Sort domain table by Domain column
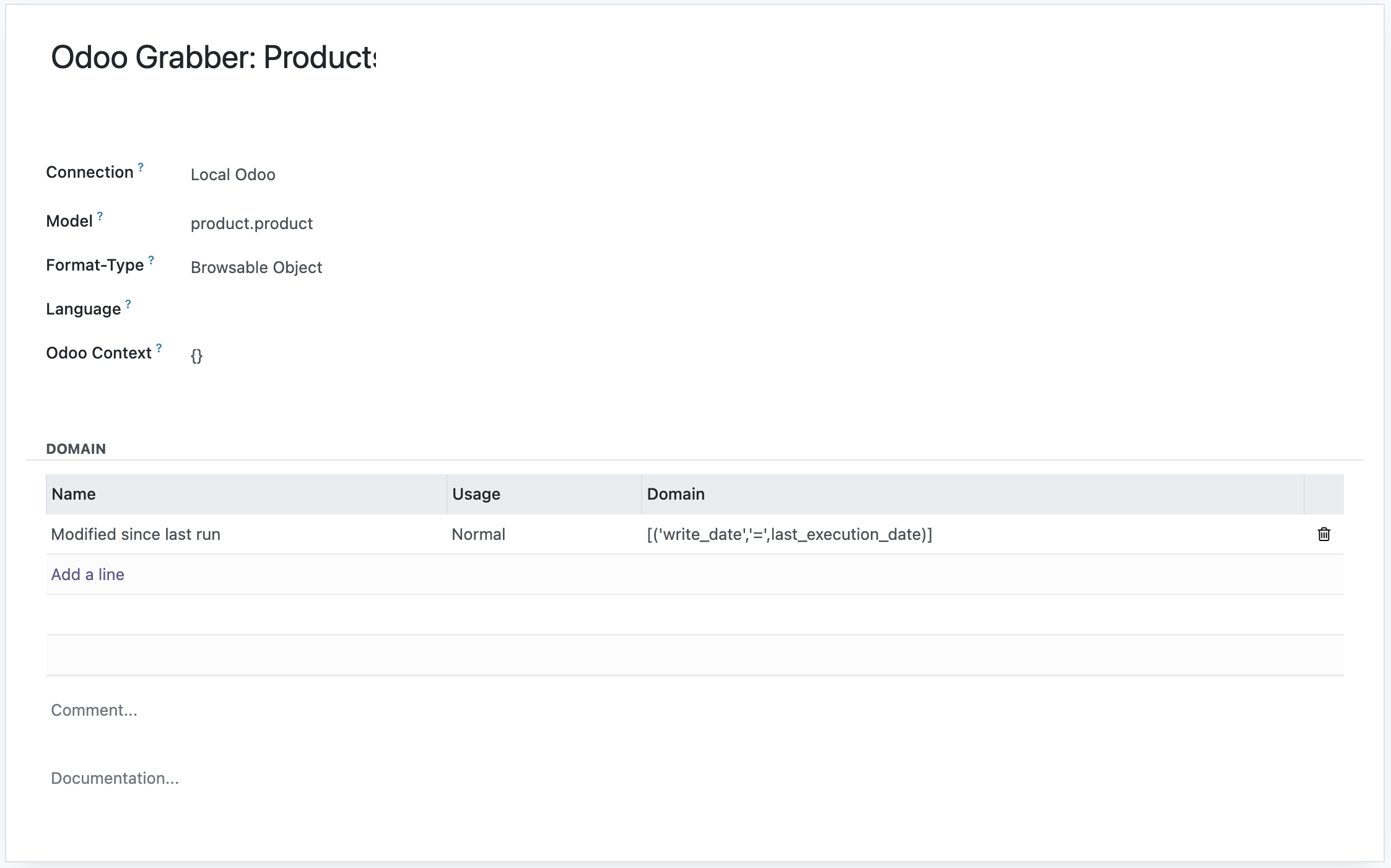1391x868 pixels. 972,494
